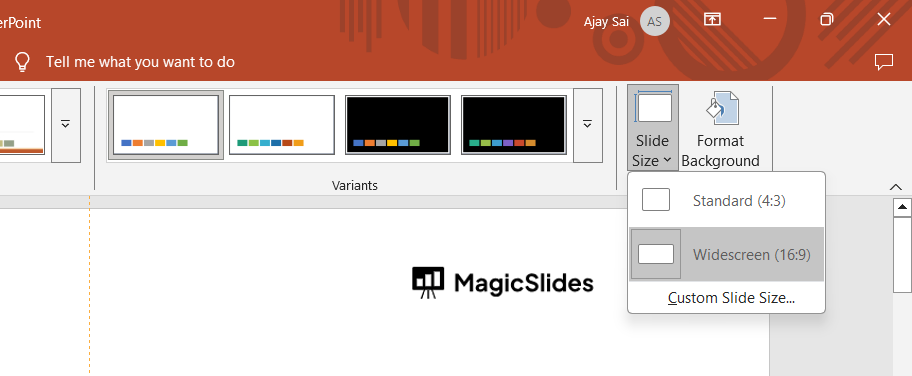The image size is (912, 376).
Task: Open the Comments speech bubble icon
Action: pyautogui.click(x=884, y=62)
